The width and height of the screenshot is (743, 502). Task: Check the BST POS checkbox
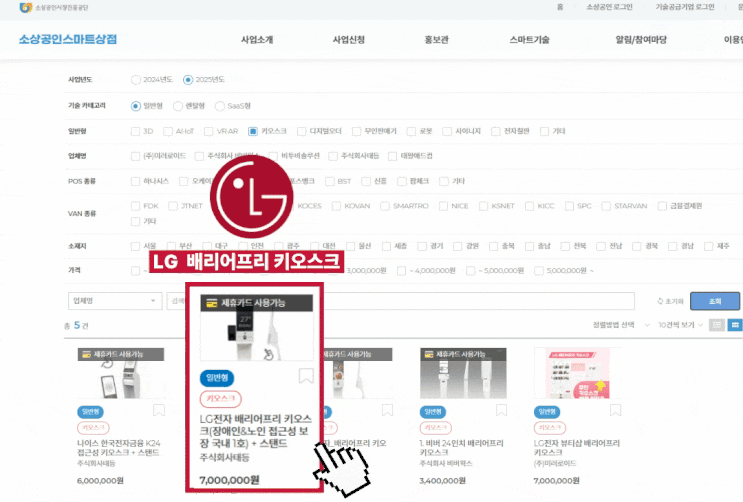point(330,181)
